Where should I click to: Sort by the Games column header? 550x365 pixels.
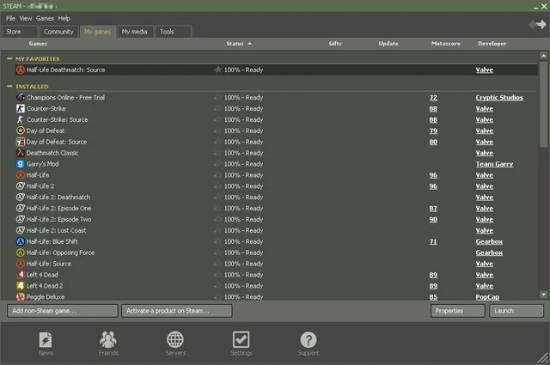tap(38, 43)
